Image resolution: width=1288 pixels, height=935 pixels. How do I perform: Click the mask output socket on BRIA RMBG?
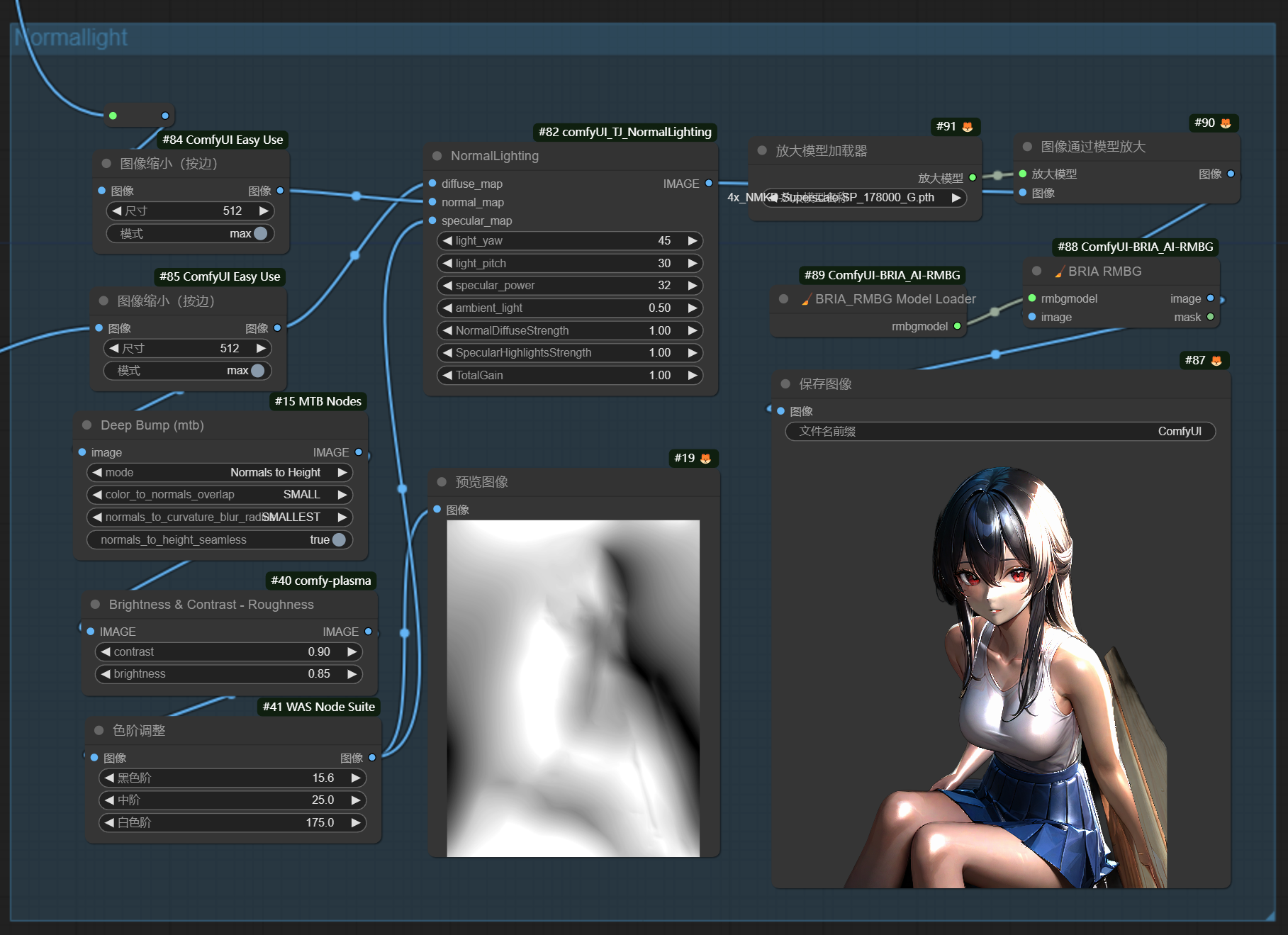tap(1210, 317)
